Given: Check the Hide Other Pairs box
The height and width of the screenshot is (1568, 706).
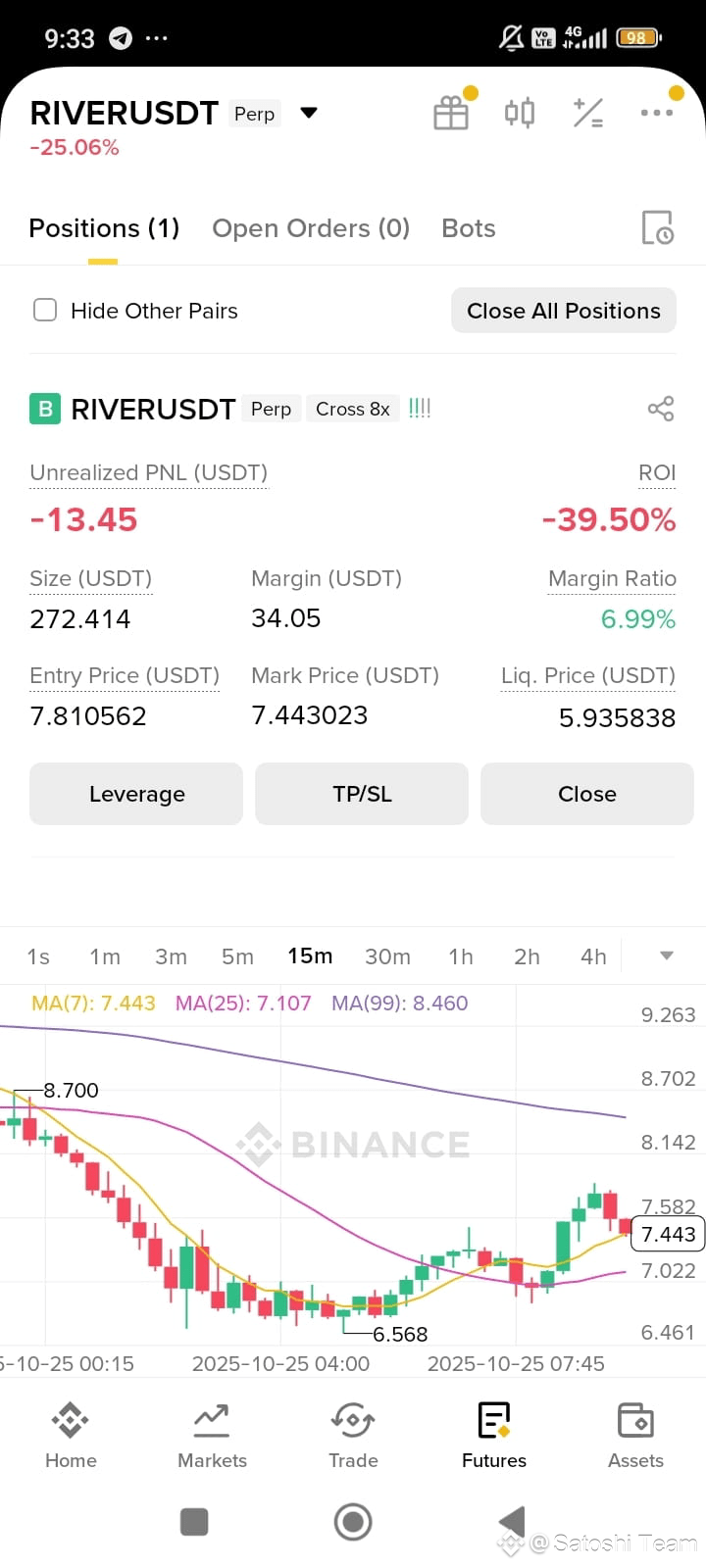Looking at the screenshot, I should click(45, 311).
